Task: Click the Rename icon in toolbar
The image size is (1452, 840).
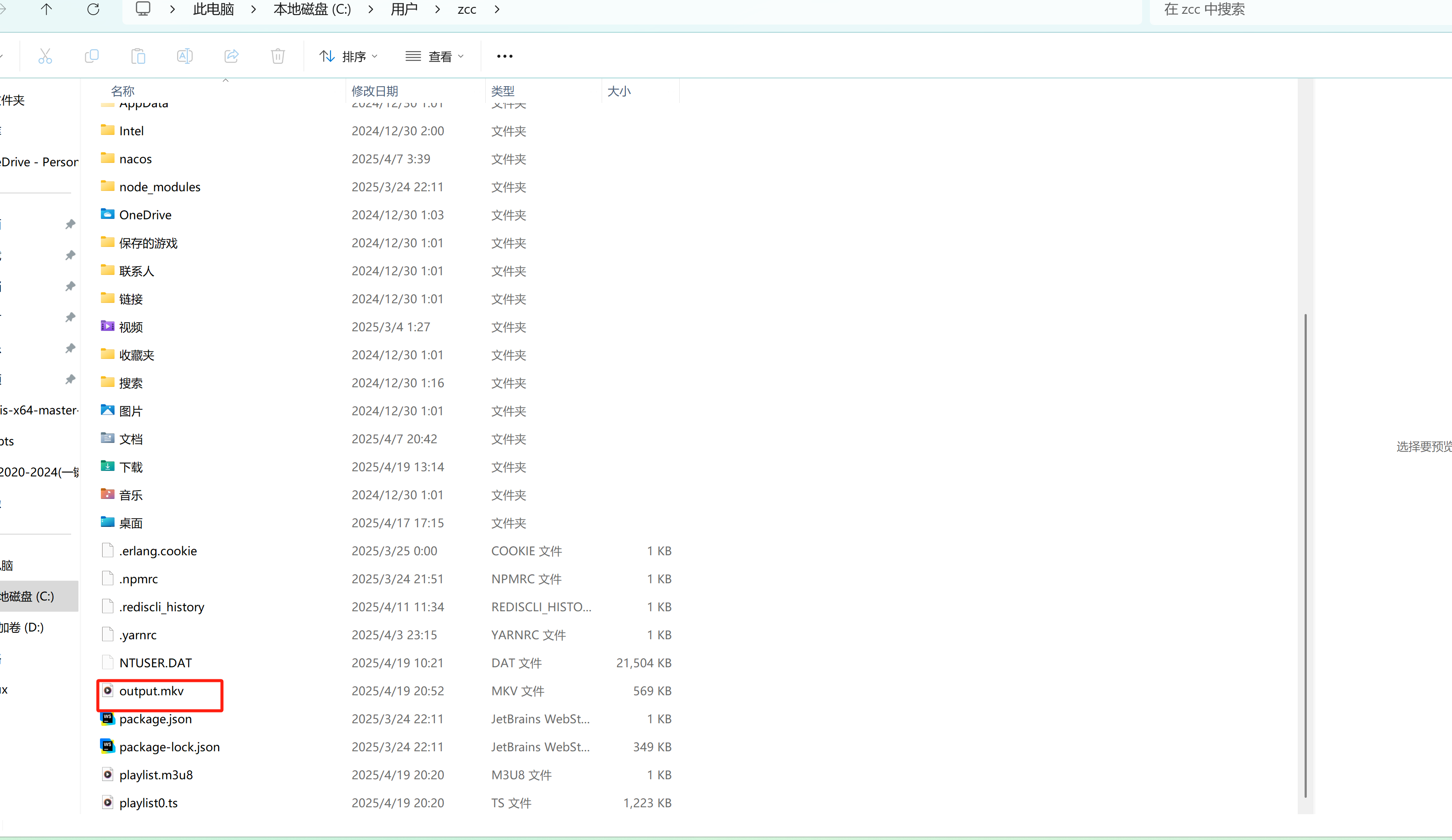Action: tap(184, 56)
